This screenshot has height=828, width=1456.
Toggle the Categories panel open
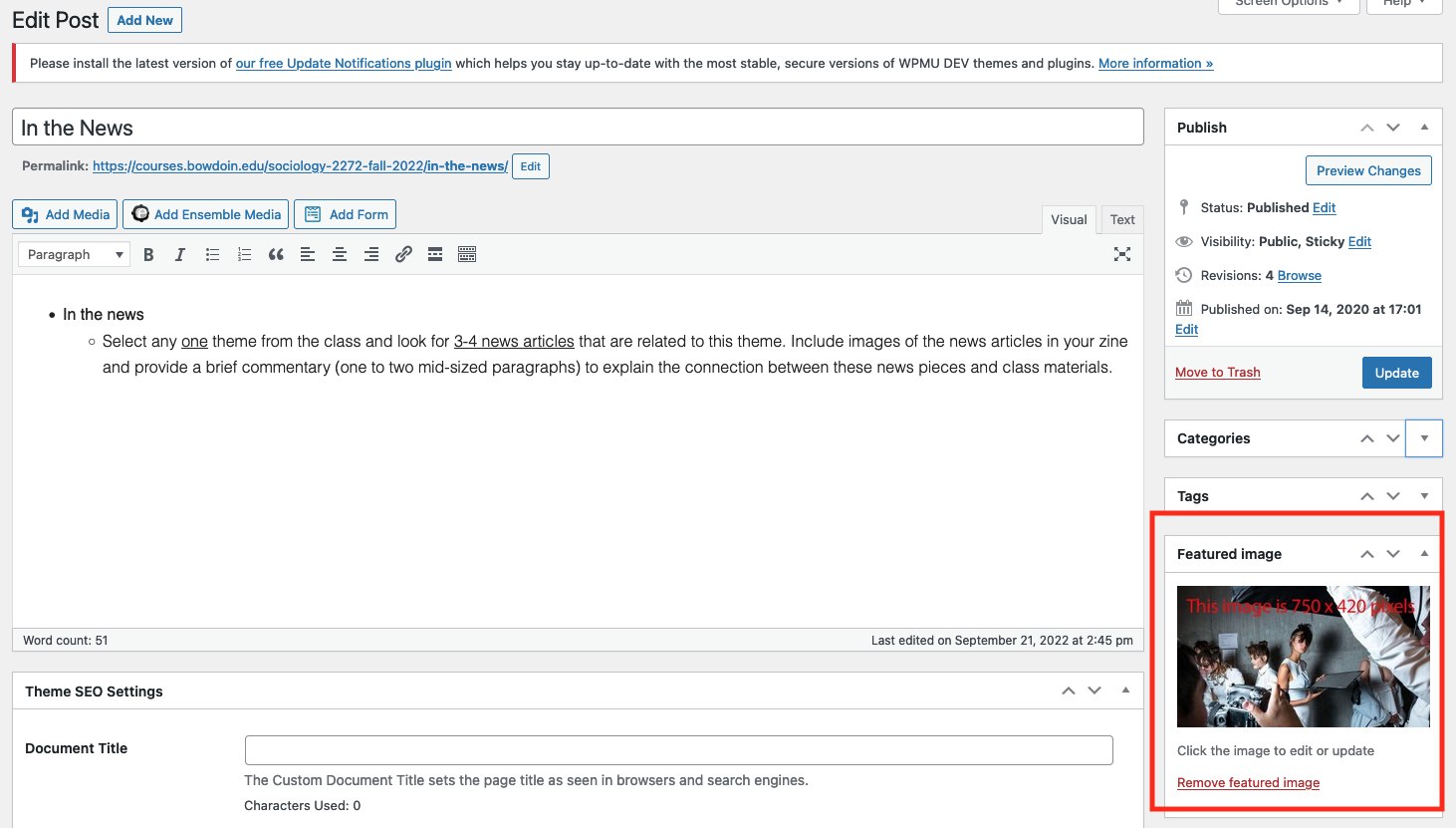pyautogui.click(x=1424, y=438)
